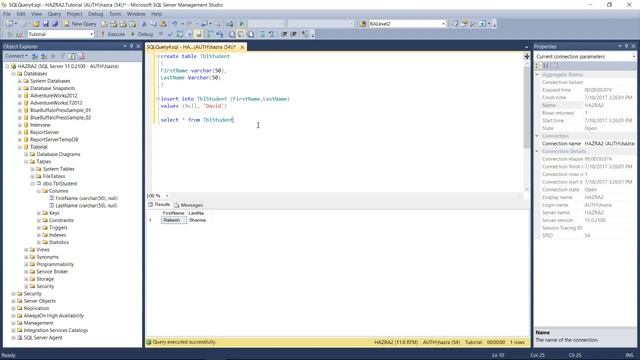Collapse the Tutorial database node

click(x=20, y=147)
